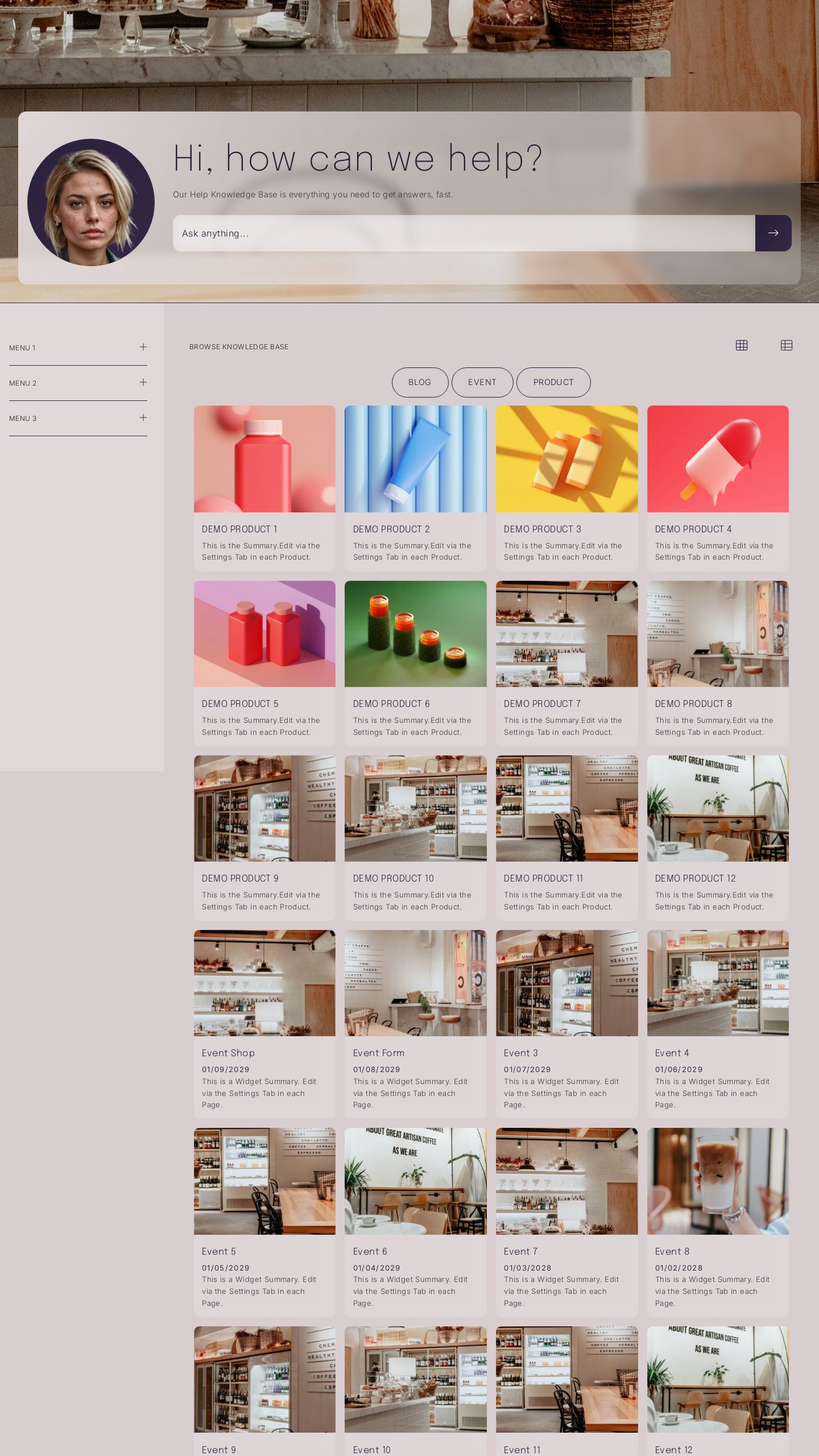This screenshot has width=819, height=1456.
Task: Open Demo Product 1 title link
Action: click(239, 529)
